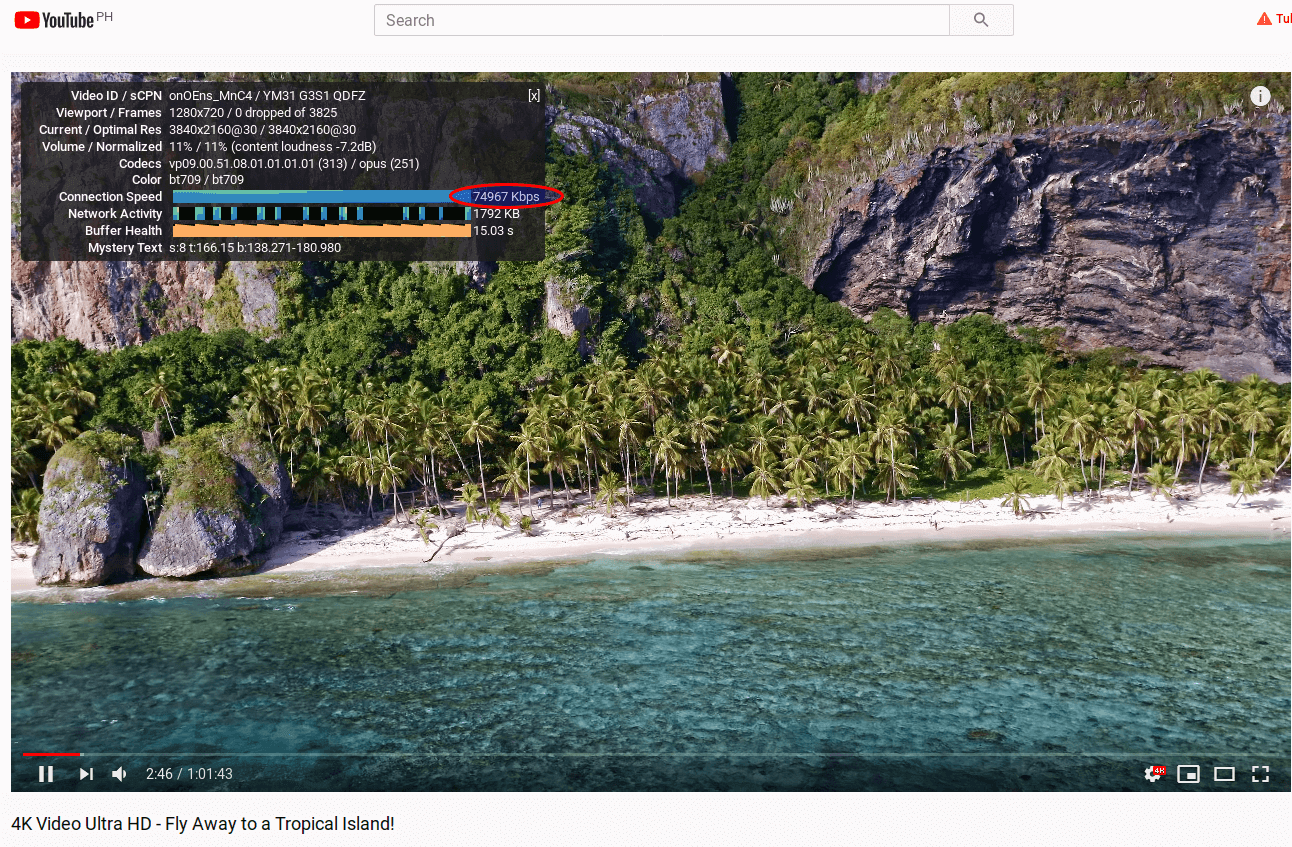Click the 2:46 / 1:01:43 time display
The image size is (1292, 847).
[189, 774]
